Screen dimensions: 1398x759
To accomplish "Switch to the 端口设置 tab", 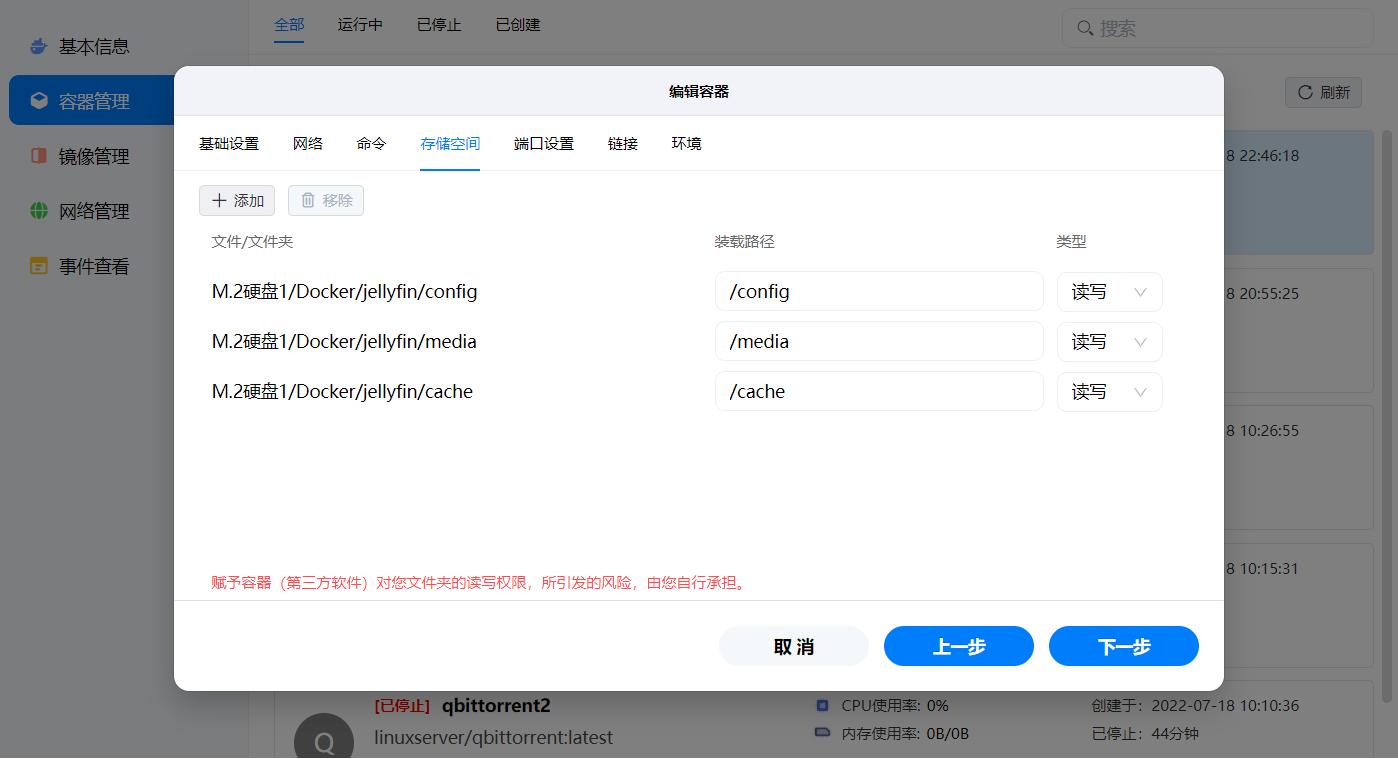I will point(543,143).
